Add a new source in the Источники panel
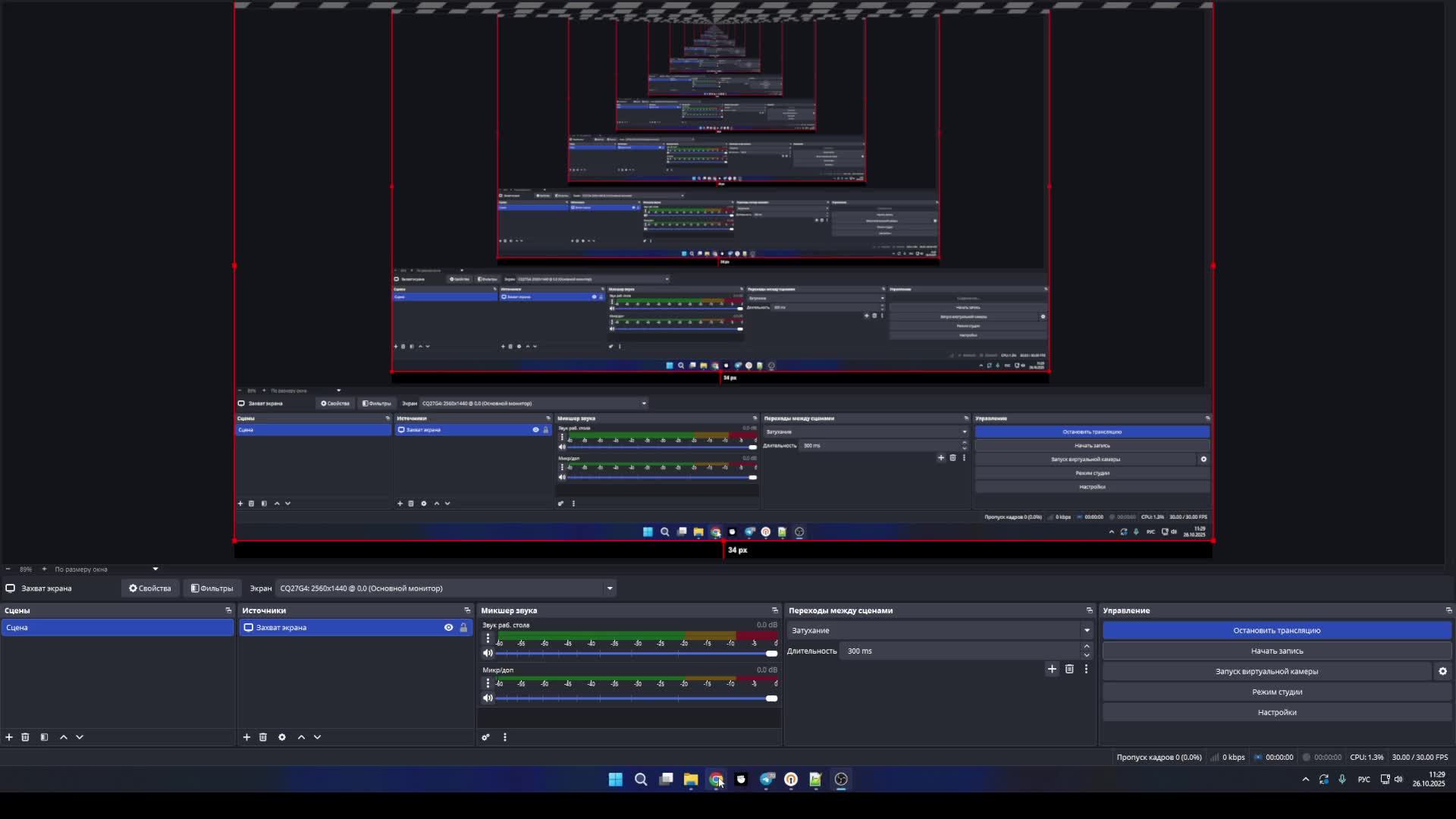Viewport: 1456px width, 819px height. coord(246,737)
